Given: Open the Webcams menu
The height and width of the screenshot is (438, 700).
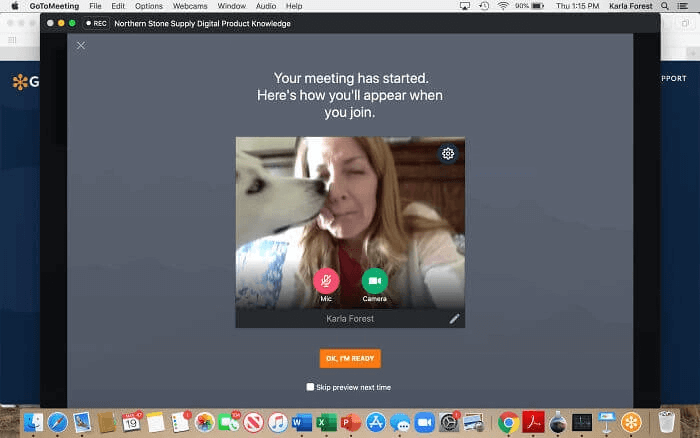Looking at the screenshot, I should click(x=188, y=6).
